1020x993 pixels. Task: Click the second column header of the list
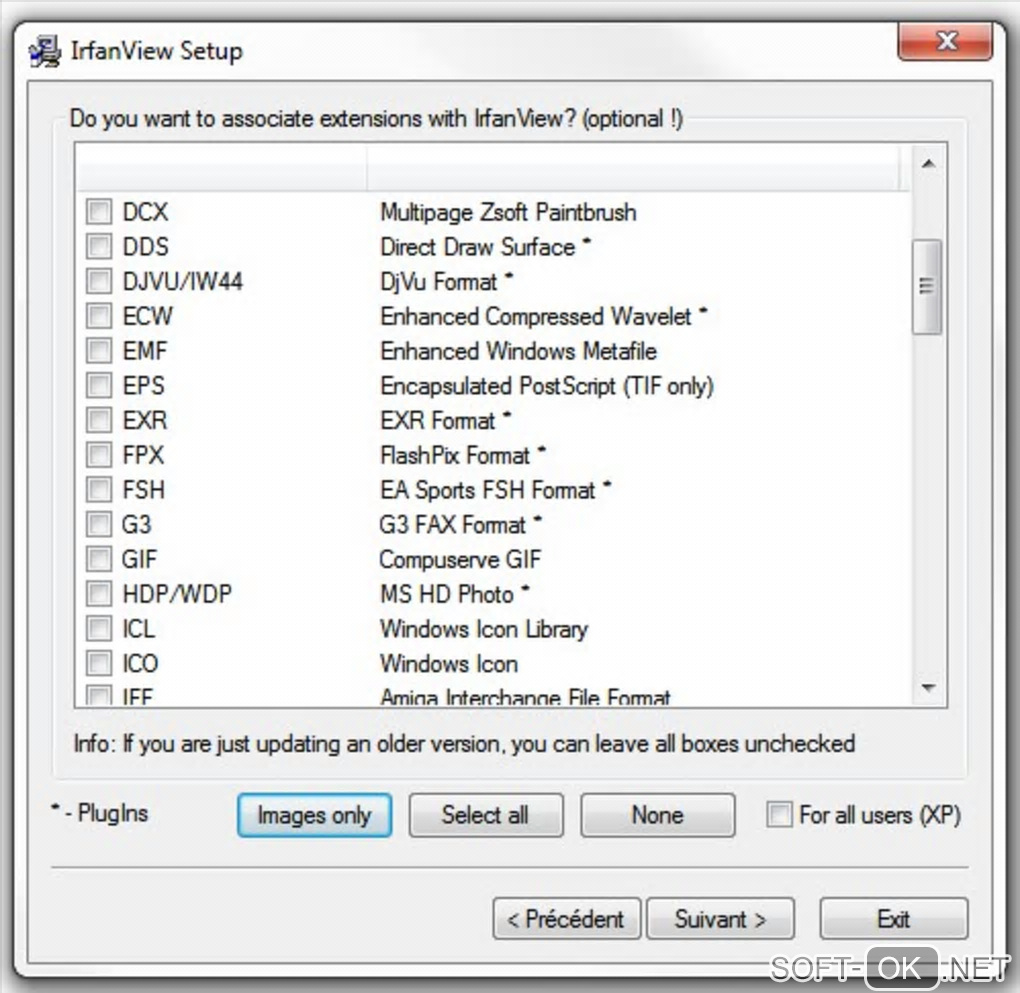click(x=633, y=167)
